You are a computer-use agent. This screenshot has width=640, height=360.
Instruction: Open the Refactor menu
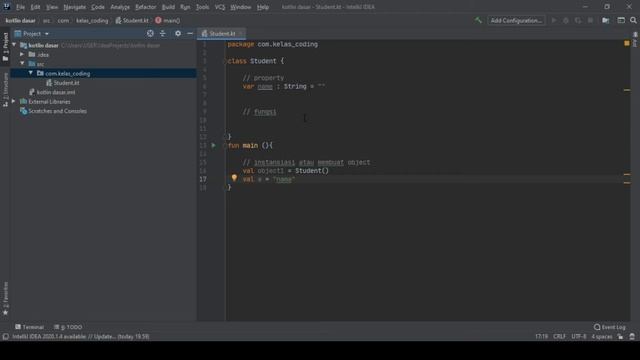click(x=145, y=7)
